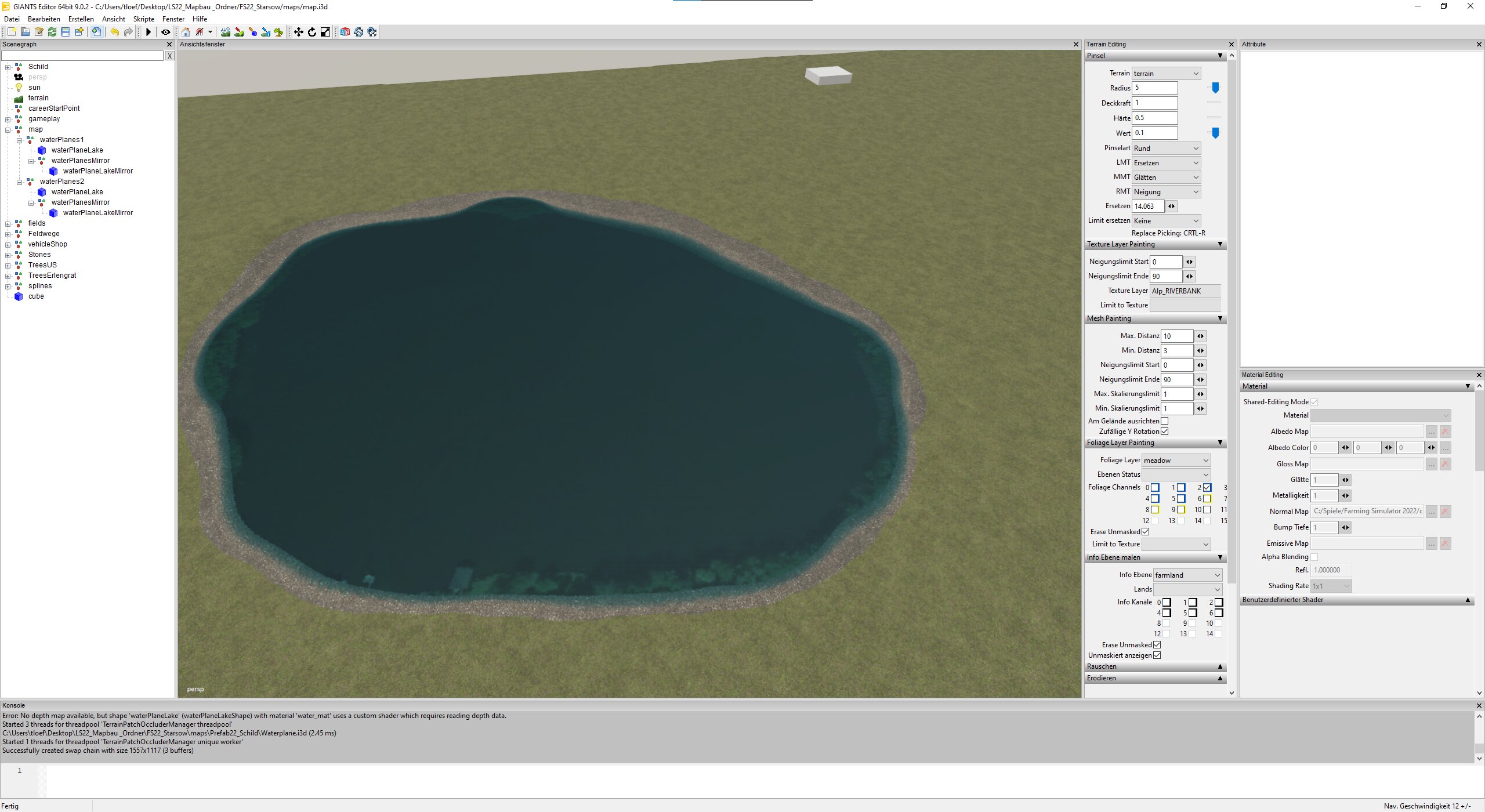The image size is (1485, 812).
Task: Toggle Am Gelände ausrichten checkbox
Action: [x=1164, y=421]
